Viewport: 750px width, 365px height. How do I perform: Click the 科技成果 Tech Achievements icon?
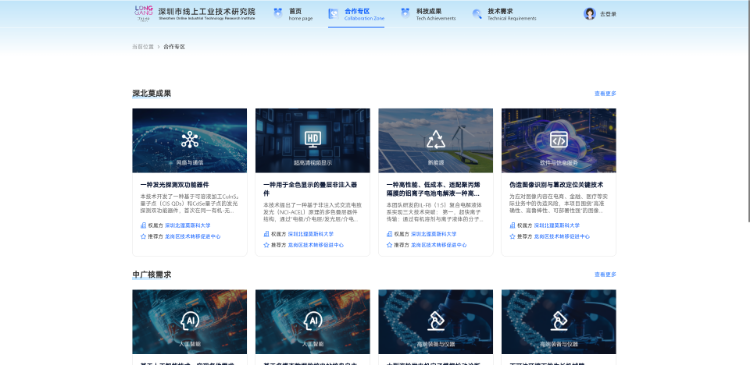[405, 13]
